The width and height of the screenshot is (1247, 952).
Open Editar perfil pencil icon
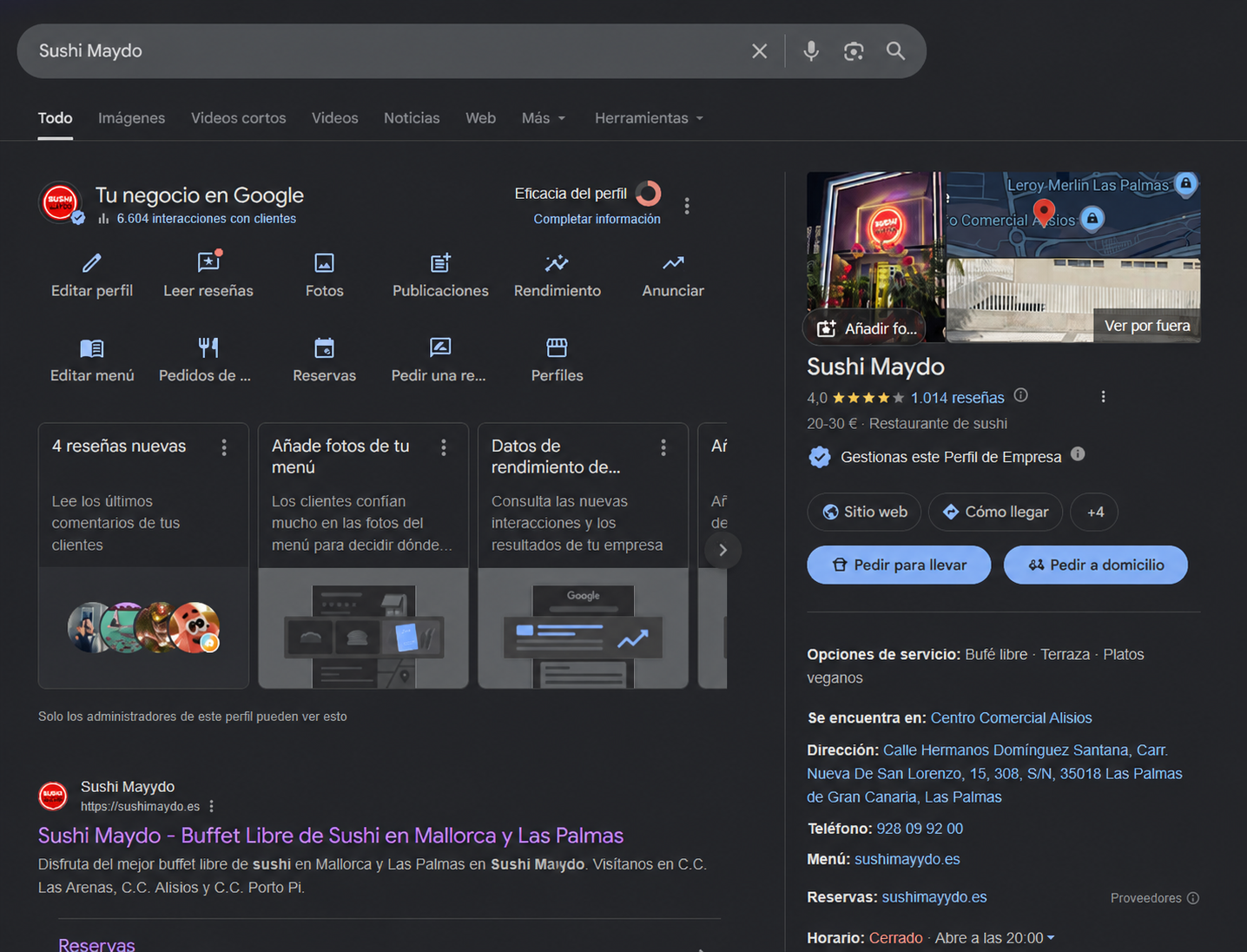coord(92,262)
